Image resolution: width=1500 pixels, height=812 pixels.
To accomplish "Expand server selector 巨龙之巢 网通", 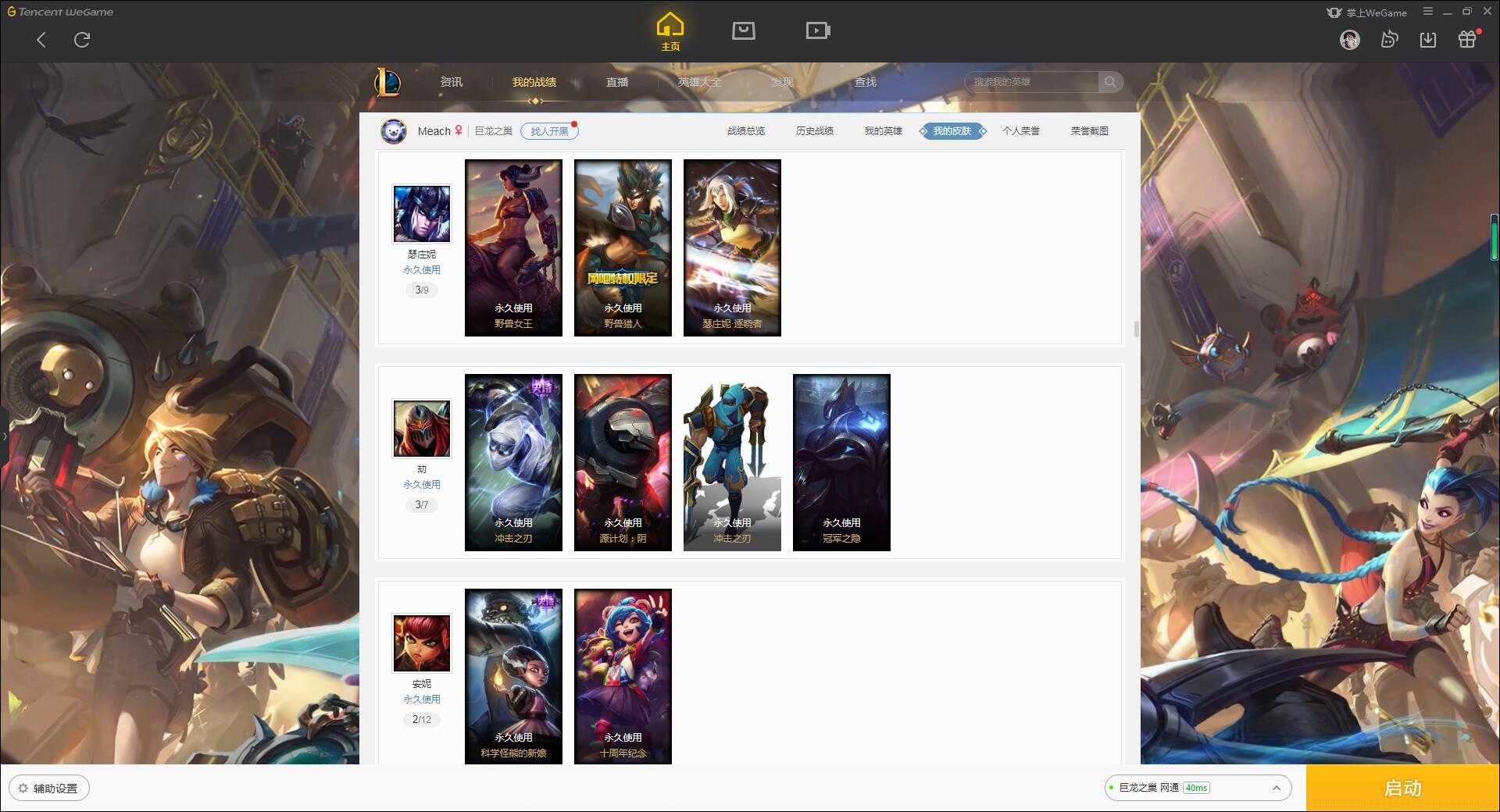I will tap(1198, 788).
